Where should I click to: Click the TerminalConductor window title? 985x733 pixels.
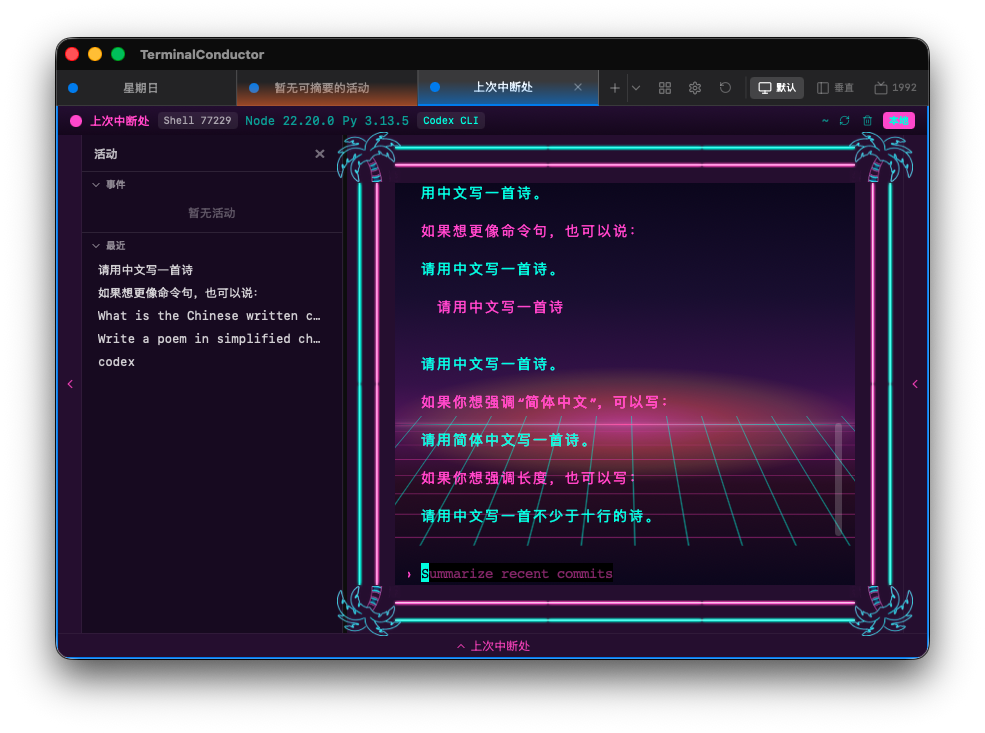click(x=202, y=55)
